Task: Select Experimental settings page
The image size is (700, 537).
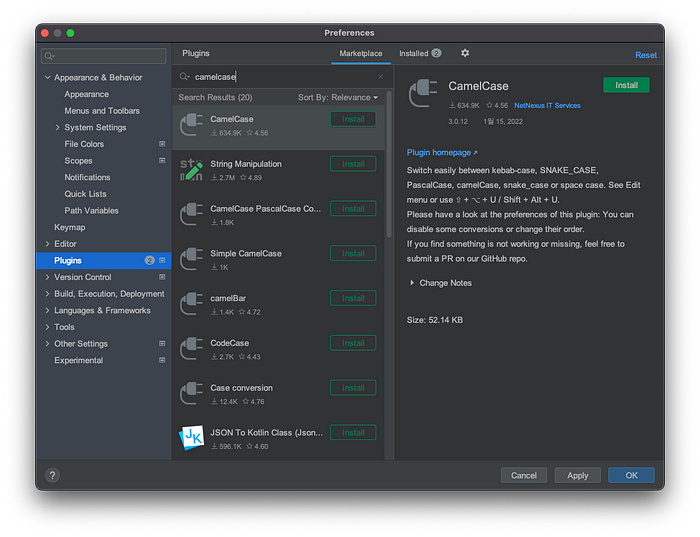Action: (x=79, y=360)
